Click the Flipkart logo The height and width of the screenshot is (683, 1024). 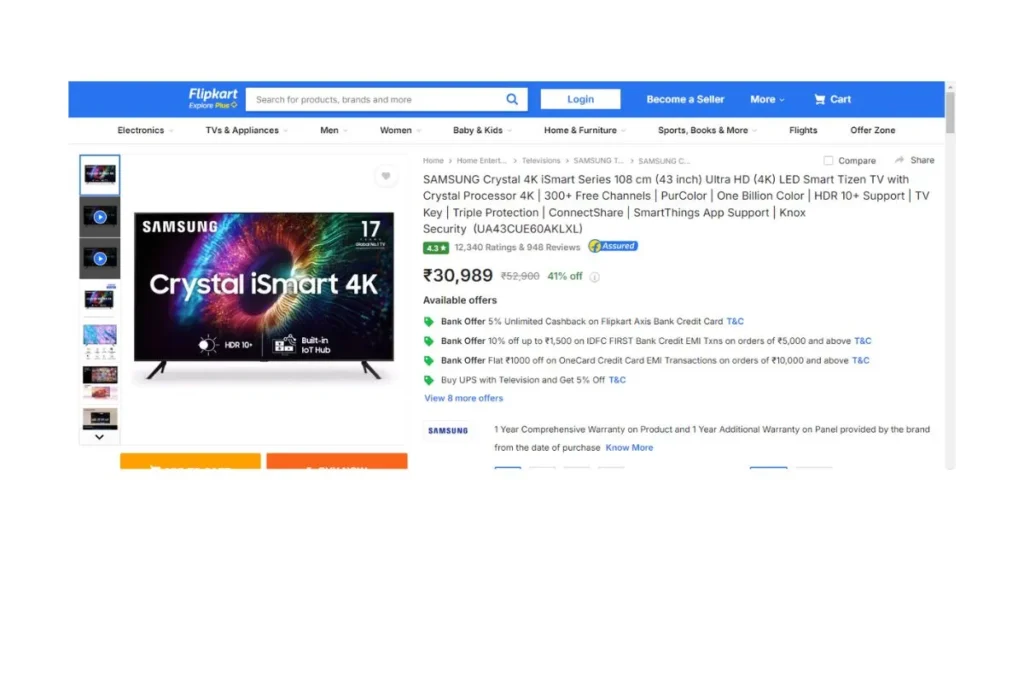tap(212, 98)
